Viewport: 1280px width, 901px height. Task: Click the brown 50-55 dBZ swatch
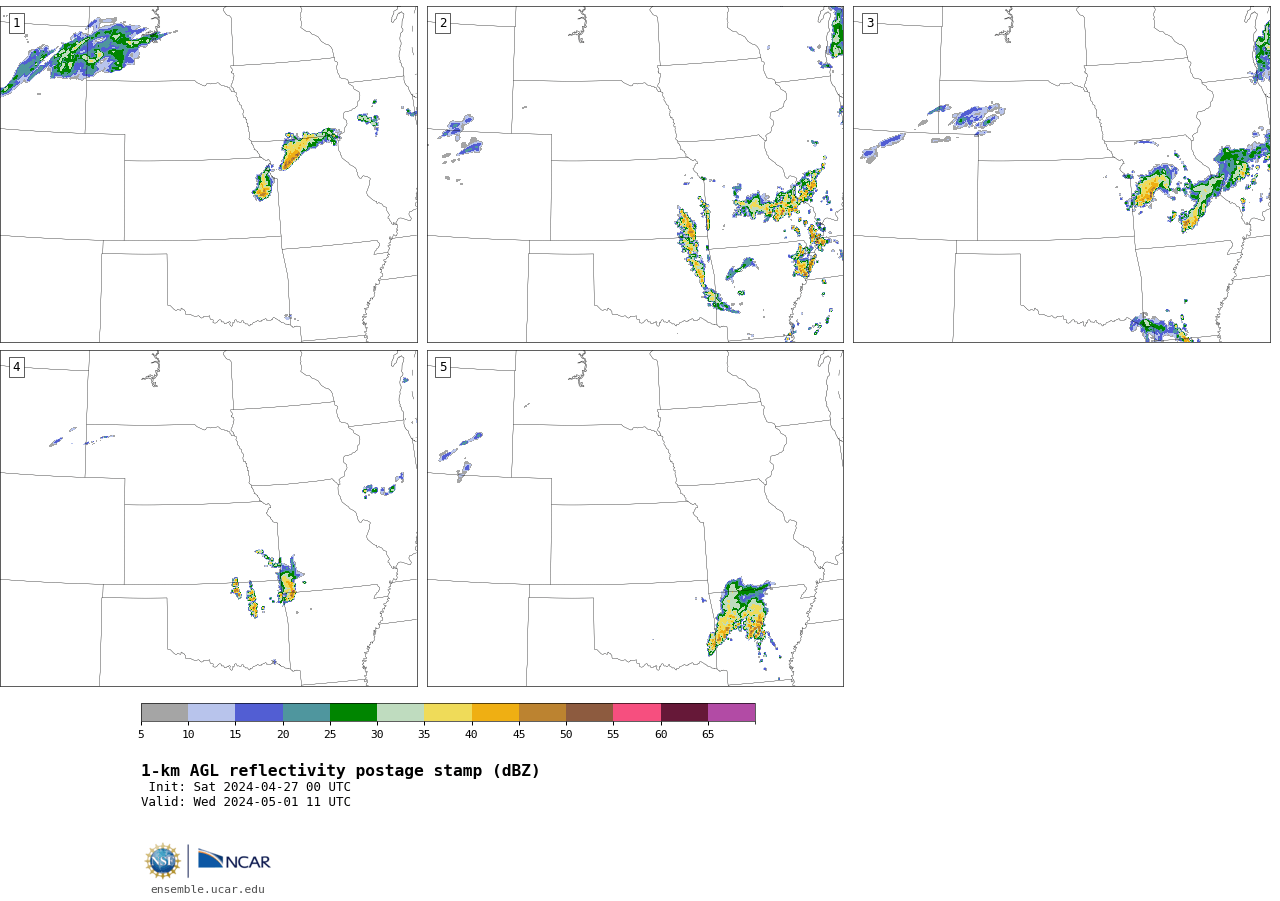coord(590,713)
